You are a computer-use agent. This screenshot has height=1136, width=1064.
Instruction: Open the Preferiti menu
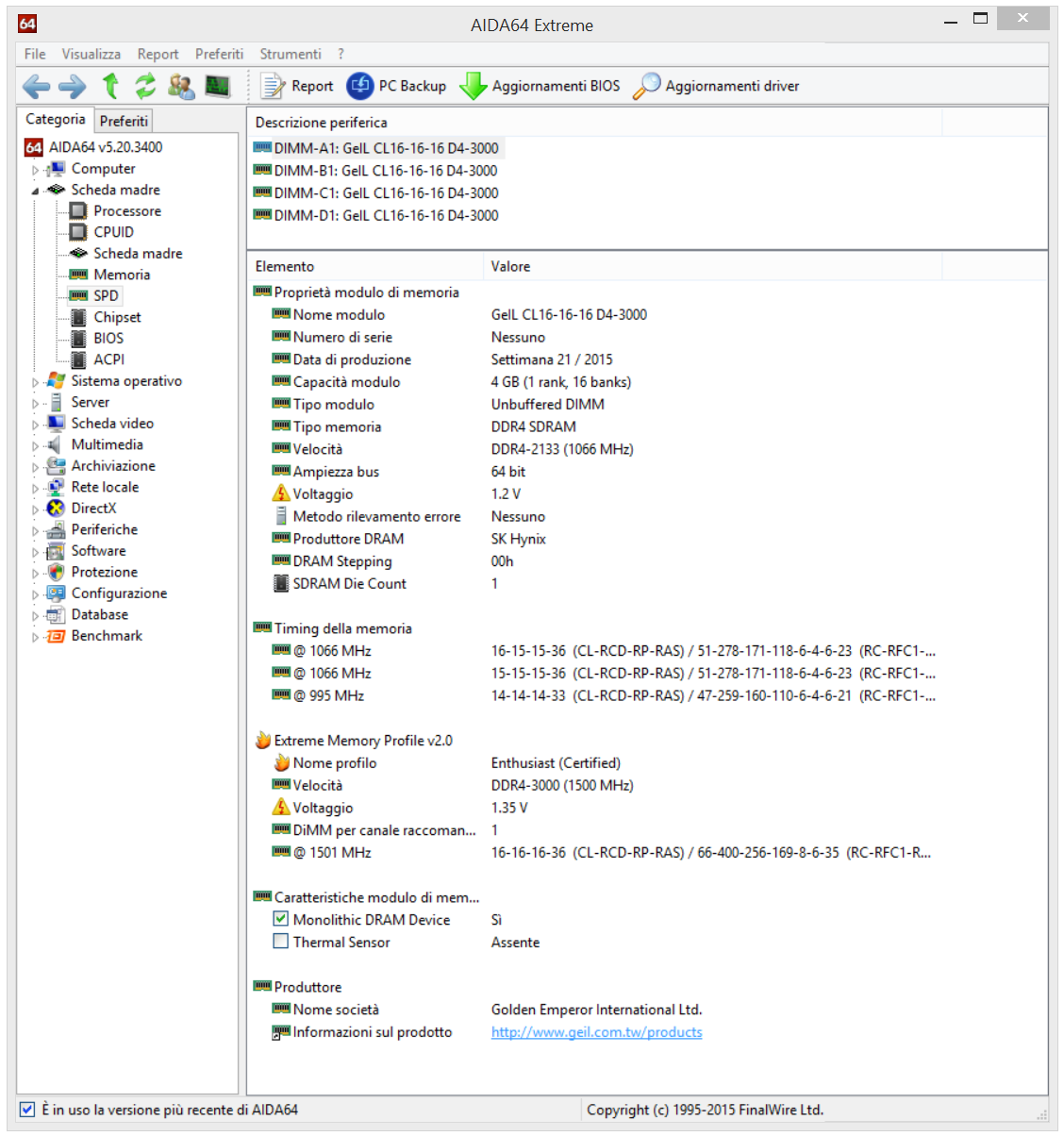click(219, 54)
